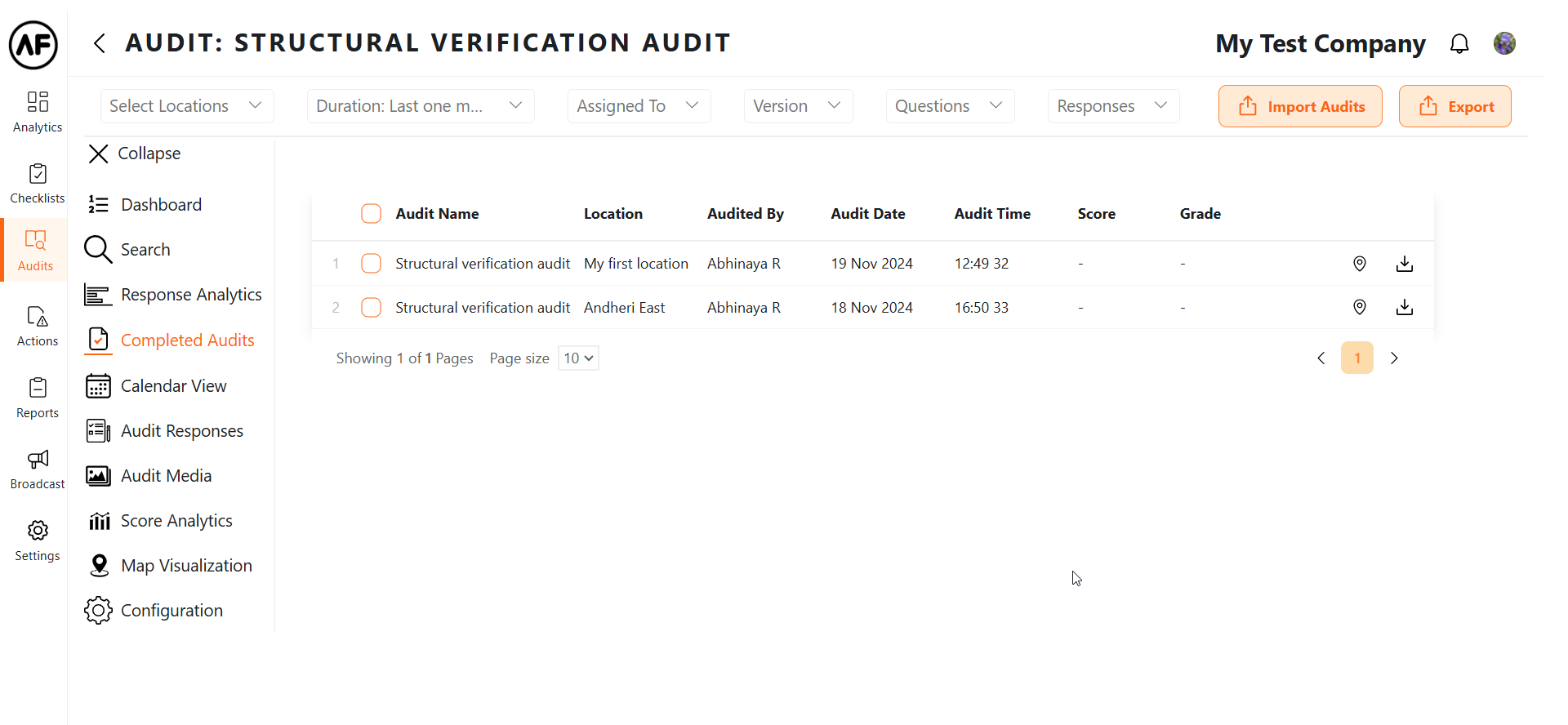Check the box for the 19 Nov 2024 audit
Screen dimensions: 1568x725
(371, 264)
